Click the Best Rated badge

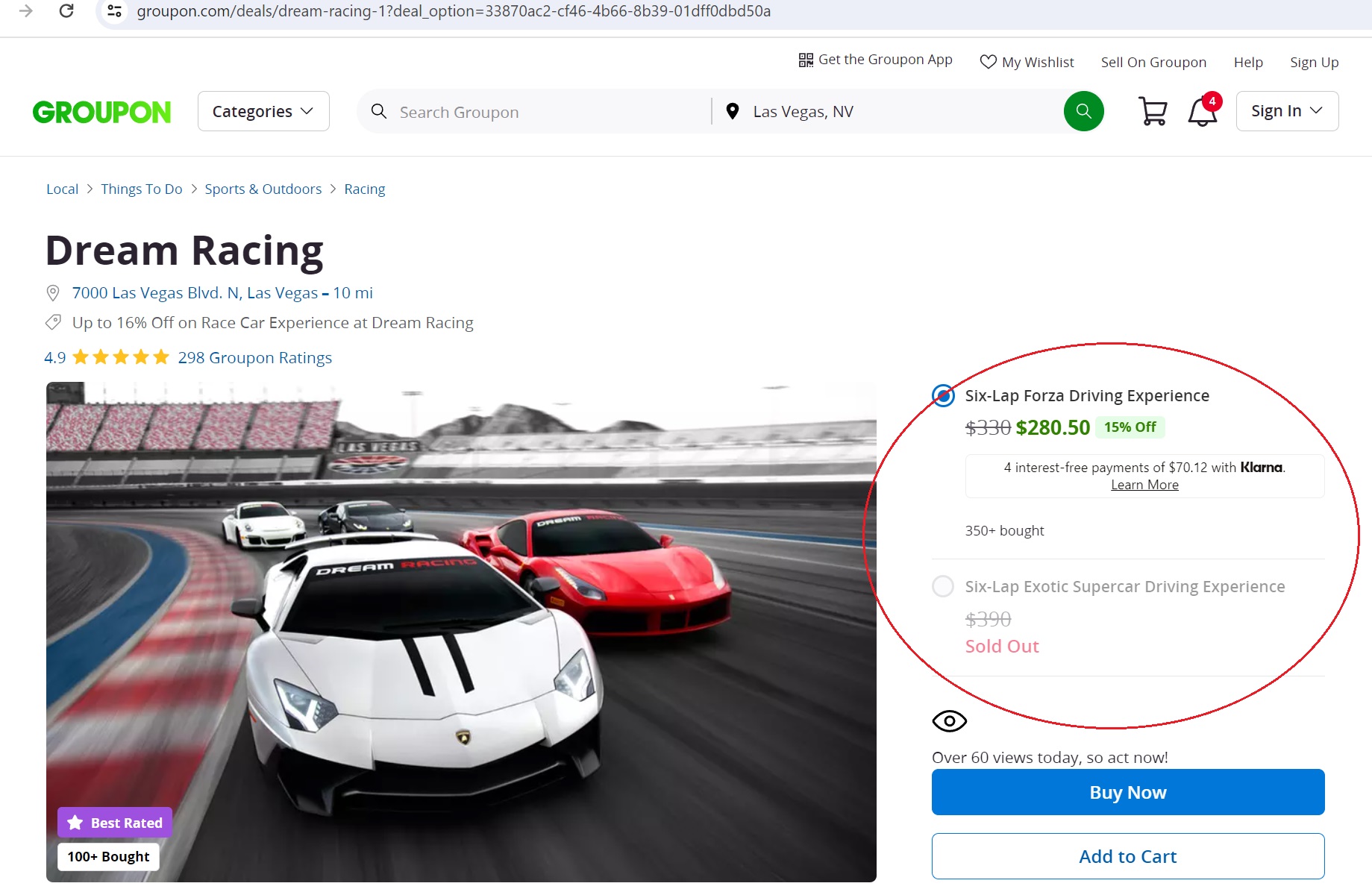[115, 823]
